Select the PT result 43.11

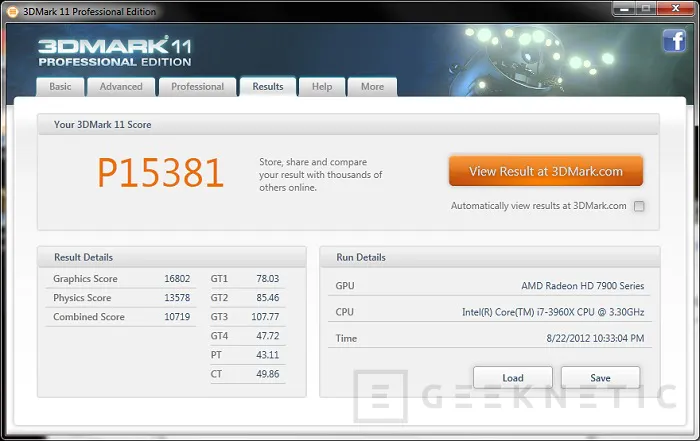(267, 355)
